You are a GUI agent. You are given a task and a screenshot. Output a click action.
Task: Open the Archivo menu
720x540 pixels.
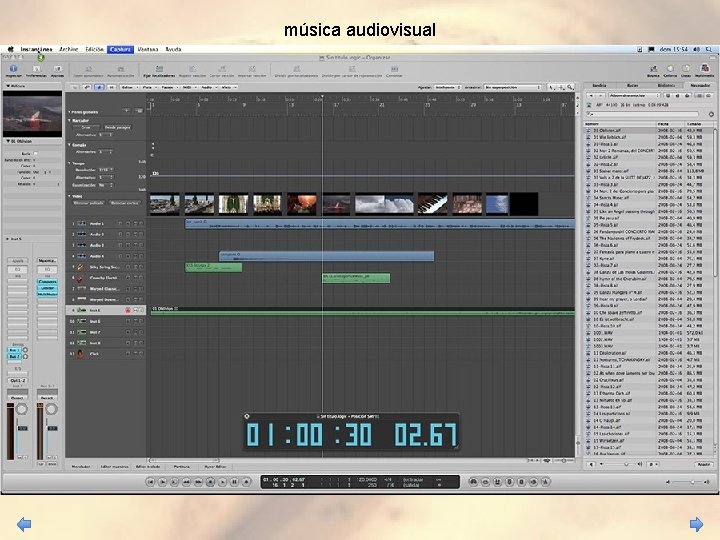click(68, 48)
